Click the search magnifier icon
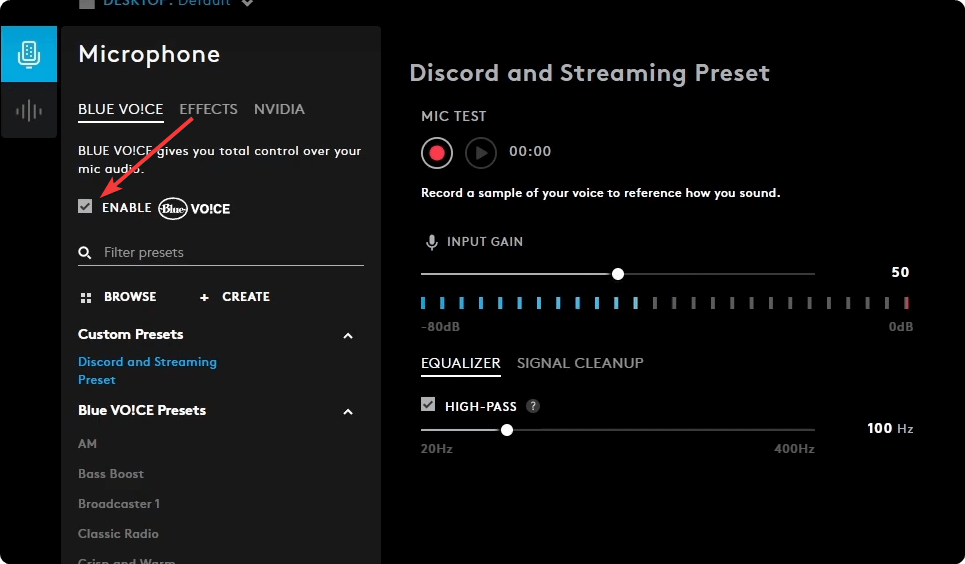The image size is (965, 564). [x=85, y=252]
